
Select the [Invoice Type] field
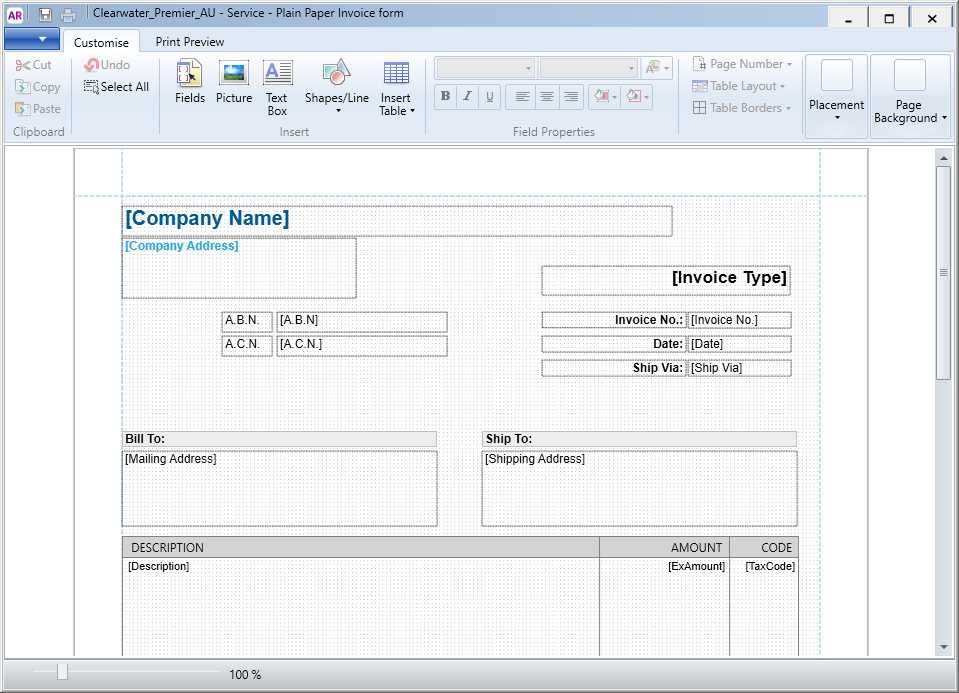[x=666, y=281]
